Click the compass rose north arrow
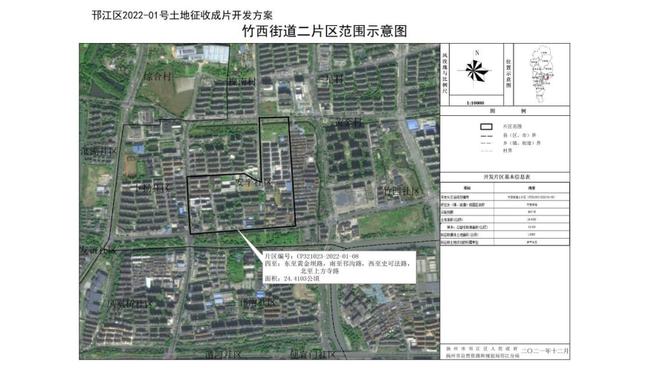 click(x=477, y=71)
